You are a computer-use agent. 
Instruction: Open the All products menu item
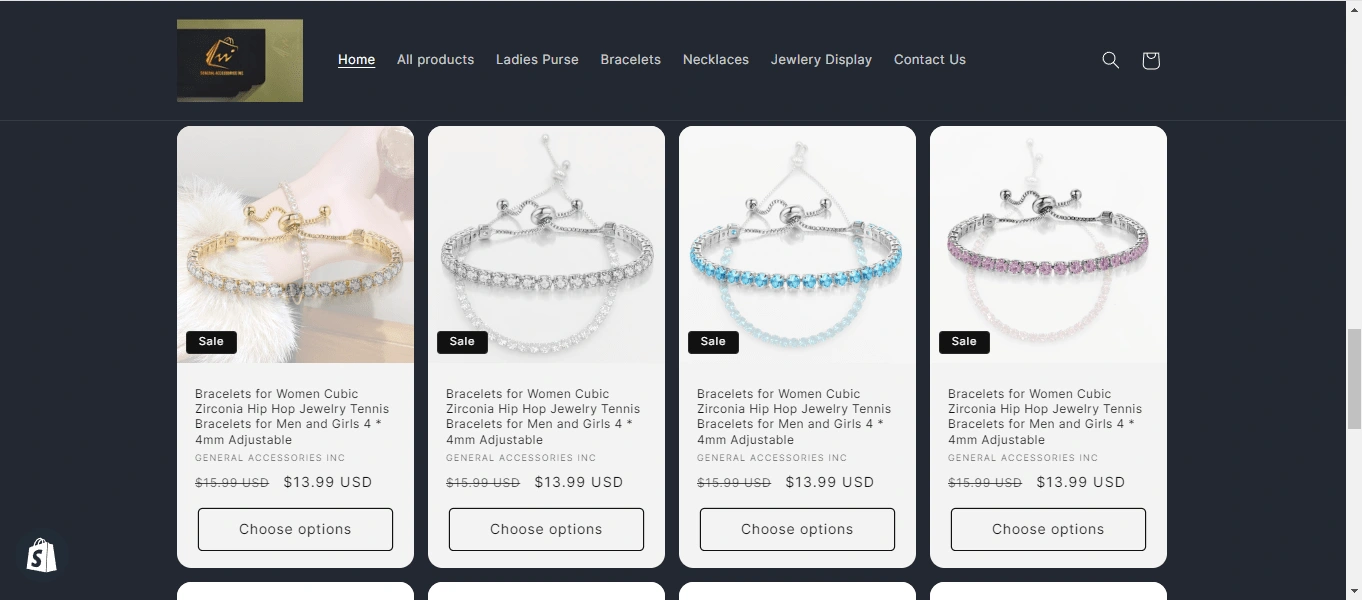(435, 60)
